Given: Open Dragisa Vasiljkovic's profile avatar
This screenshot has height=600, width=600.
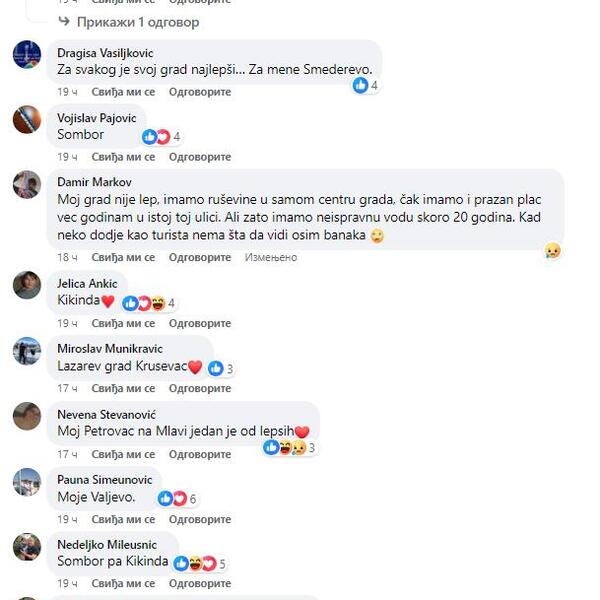Looking at the screenshot, I should 27,54.
